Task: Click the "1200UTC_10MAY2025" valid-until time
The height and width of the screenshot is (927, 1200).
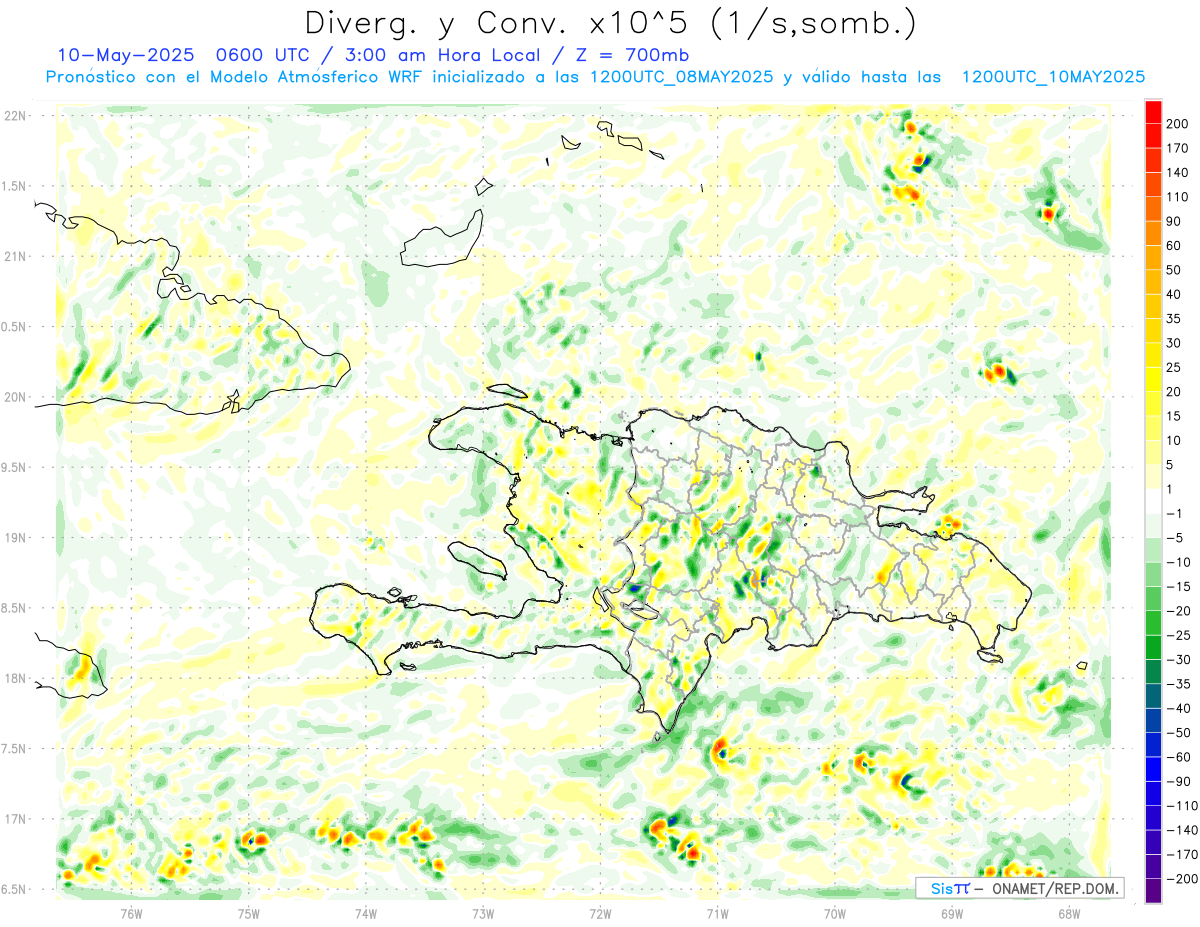Action: (1052, 77)
